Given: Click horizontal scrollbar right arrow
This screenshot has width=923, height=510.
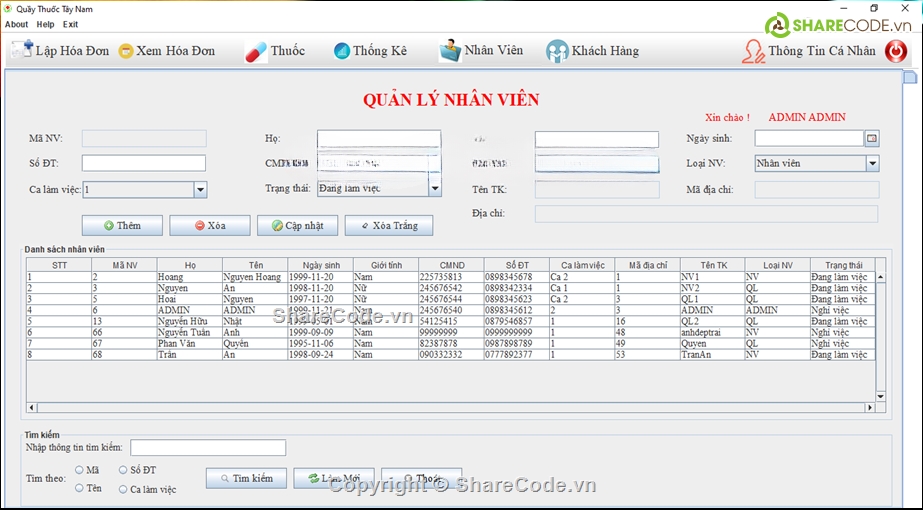Looking at the screenshot, I should point(869,408).
